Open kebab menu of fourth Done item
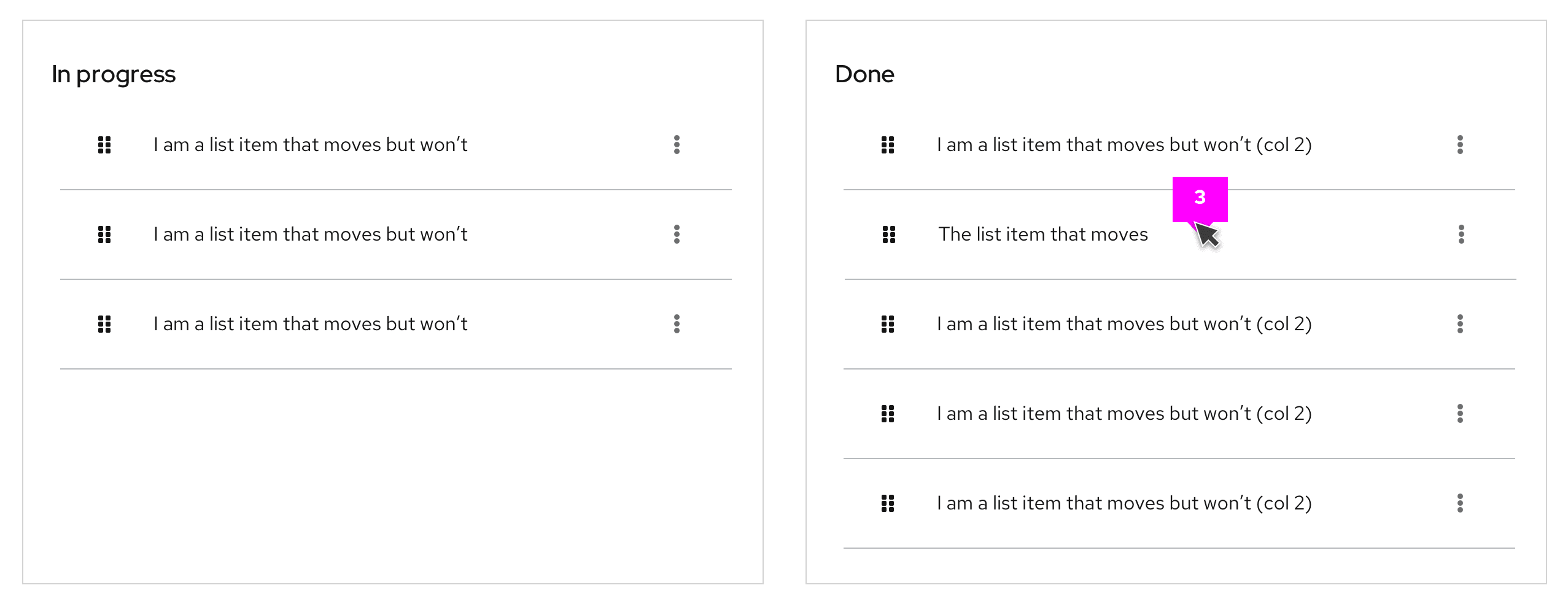1568x604 pixels. [1460, 414]
